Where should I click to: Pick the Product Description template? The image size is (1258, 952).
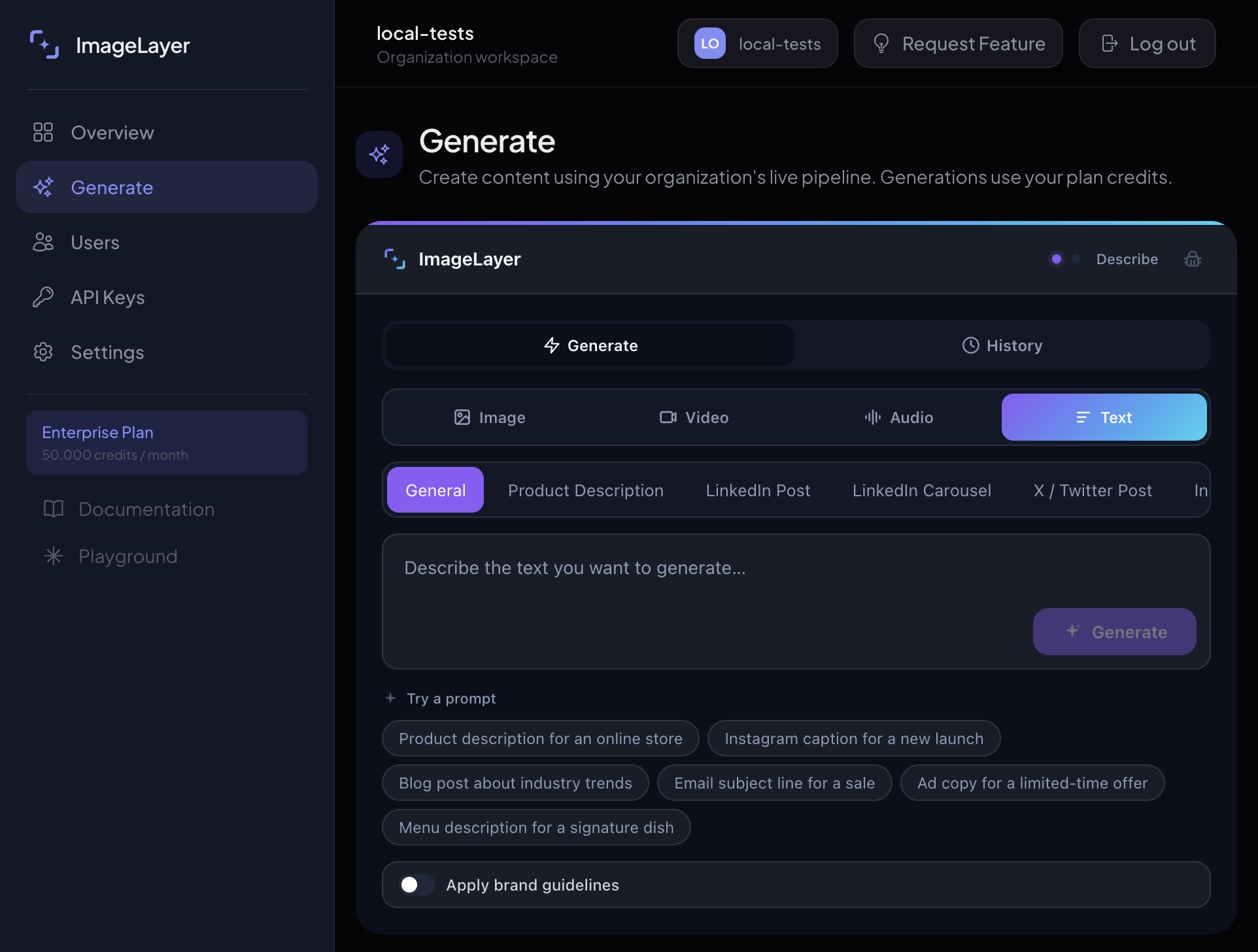(x=586, y=490)
